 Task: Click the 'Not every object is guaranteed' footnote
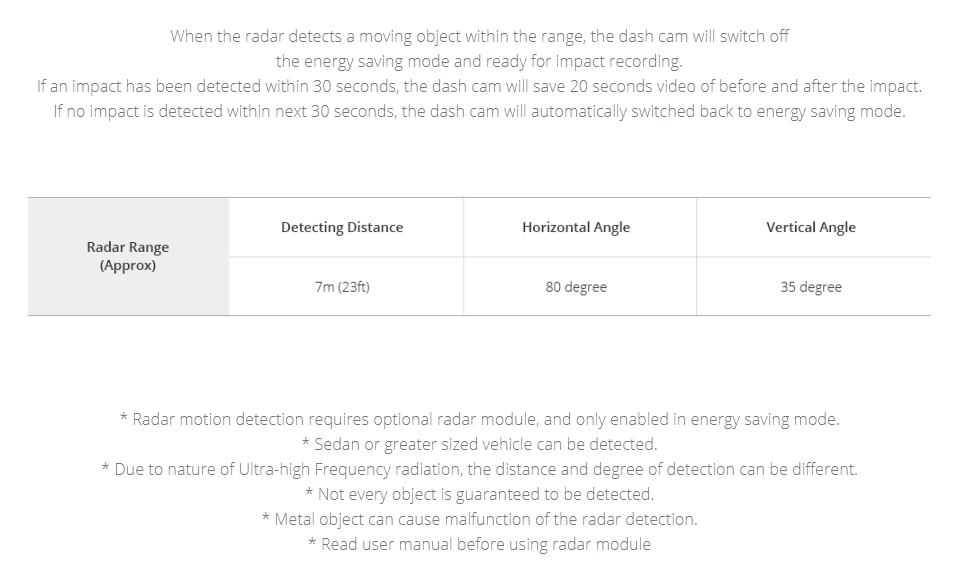480,494
